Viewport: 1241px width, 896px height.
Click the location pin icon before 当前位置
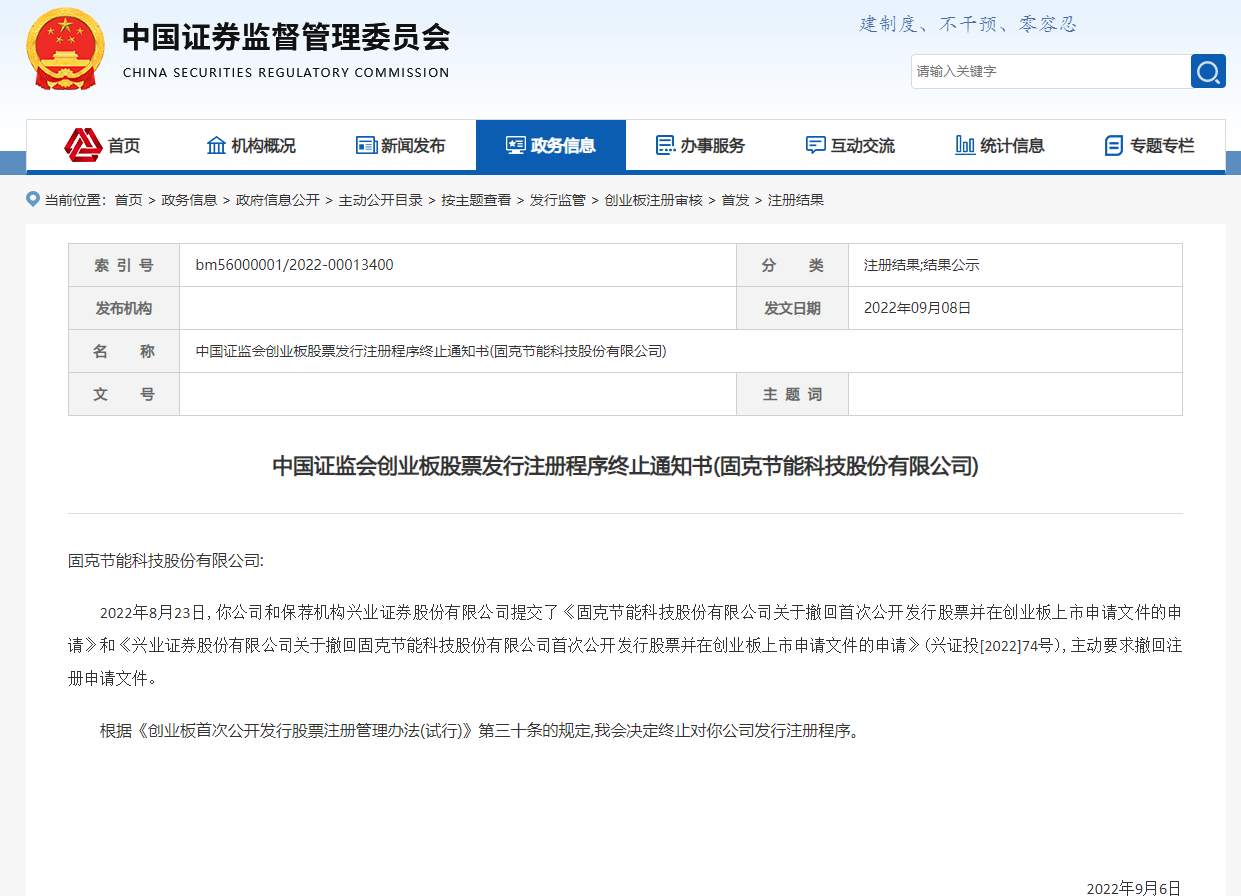point(30,199)
